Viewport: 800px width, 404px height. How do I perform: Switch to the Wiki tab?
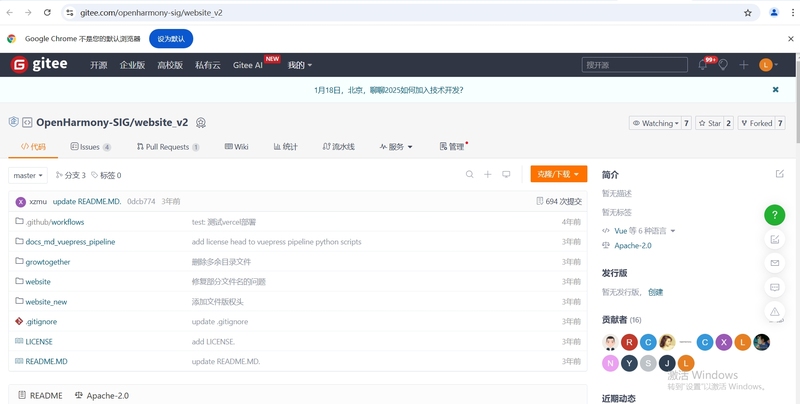click(x=236, y=146)
